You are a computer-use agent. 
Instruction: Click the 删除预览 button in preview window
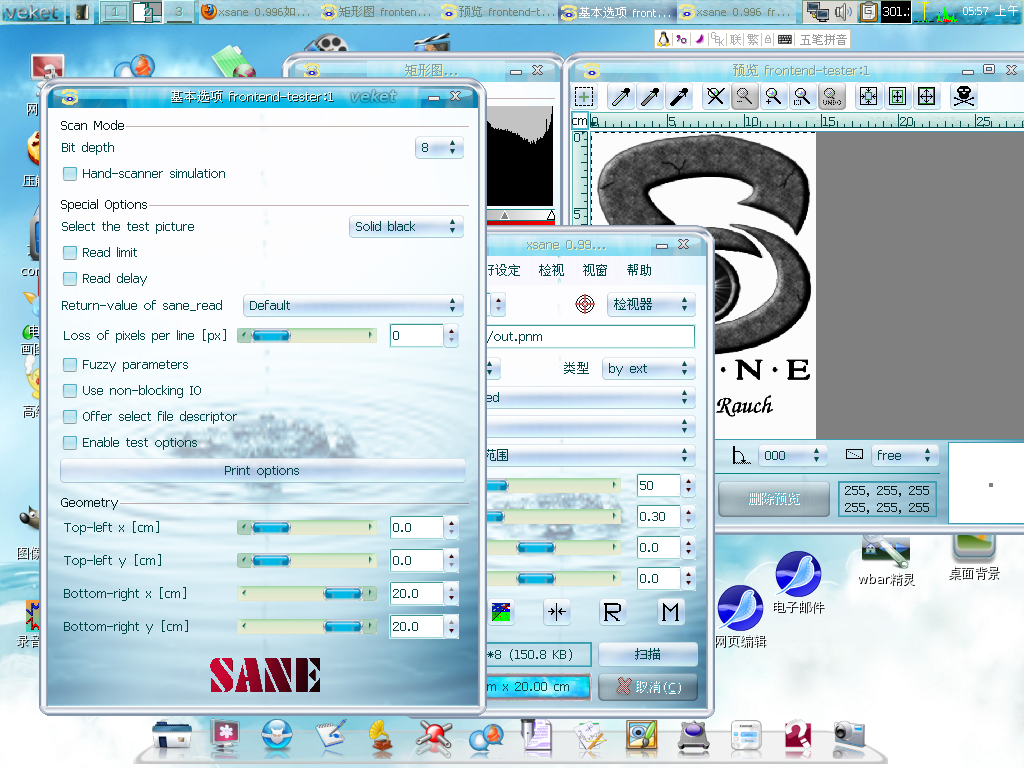pos(774,500)
